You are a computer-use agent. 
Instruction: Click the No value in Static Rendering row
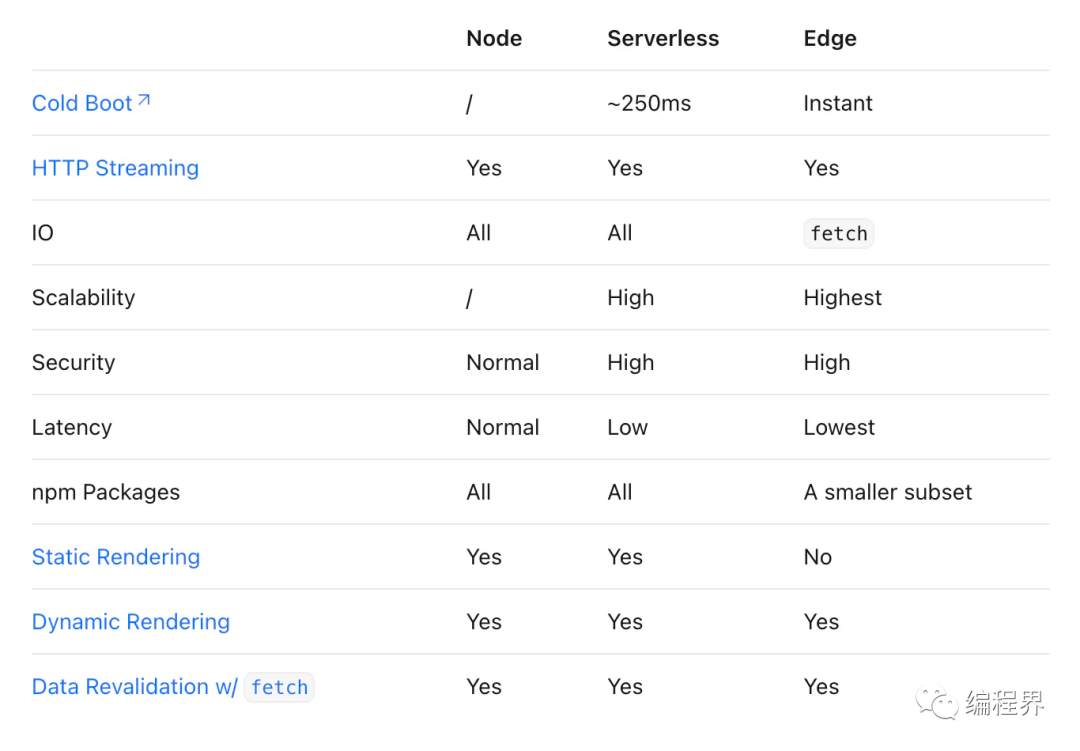pos(818,557)
